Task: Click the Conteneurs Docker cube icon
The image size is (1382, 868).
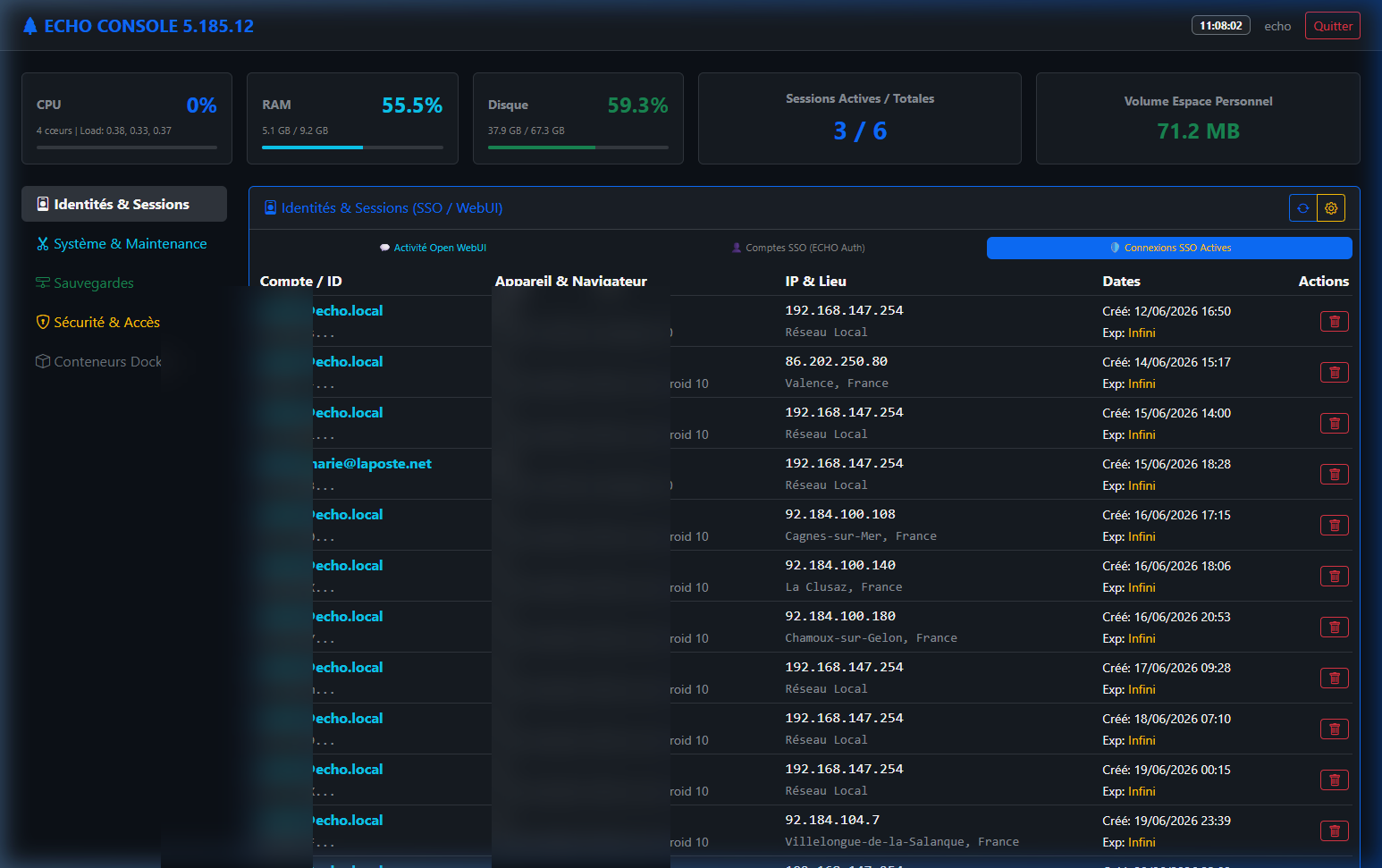Action: point(43,361)
